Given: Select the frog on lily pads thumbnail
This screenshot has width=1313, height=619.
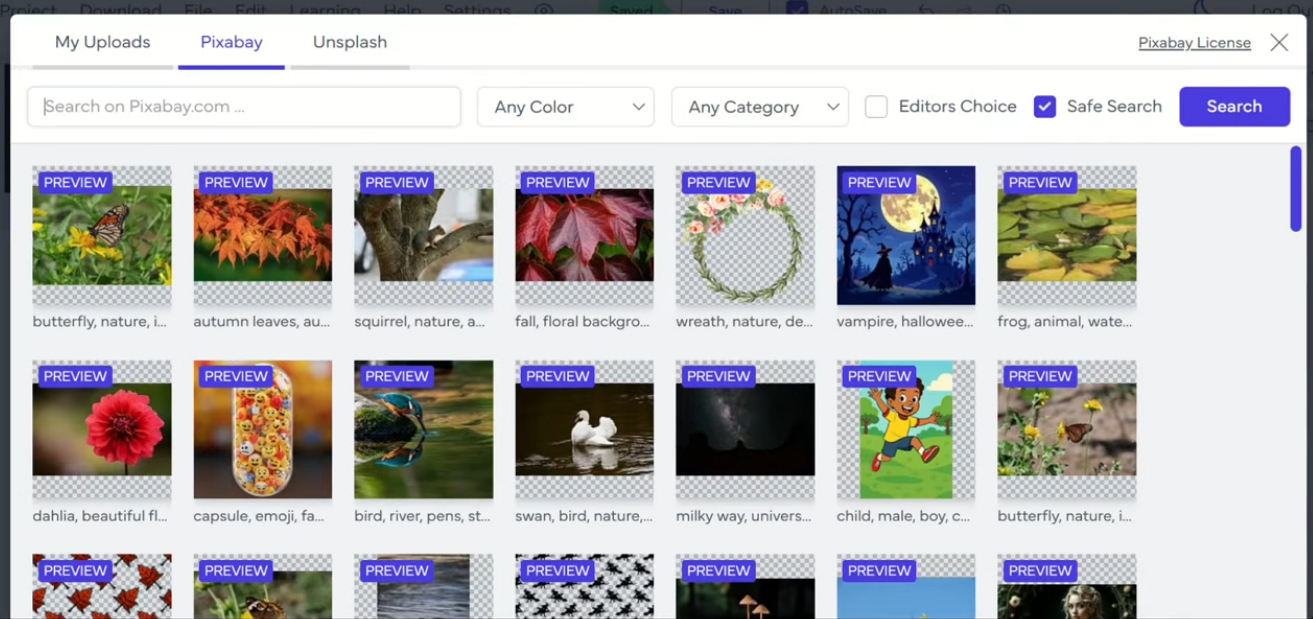Looking at the screenshot, I should 1067,235.
